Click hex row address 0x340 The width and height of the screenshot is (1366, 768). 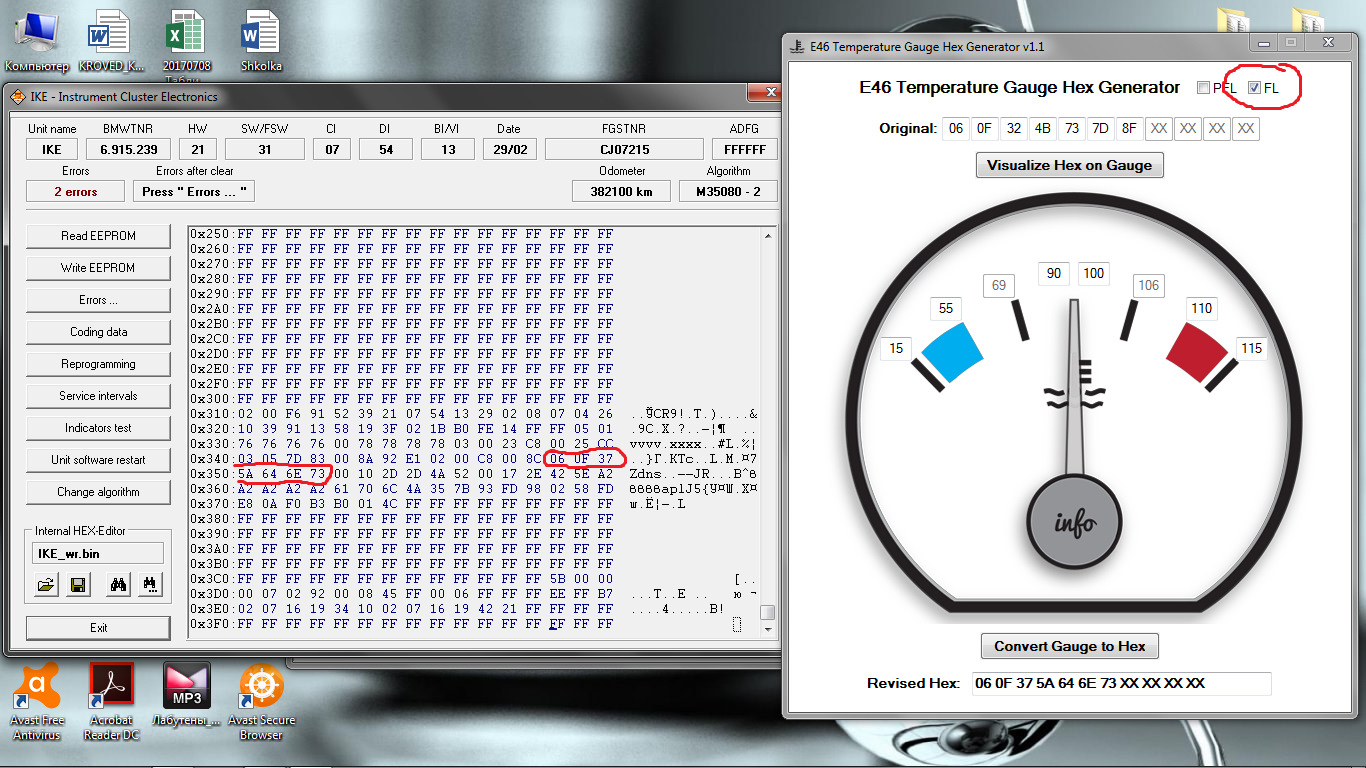point(210,459)
